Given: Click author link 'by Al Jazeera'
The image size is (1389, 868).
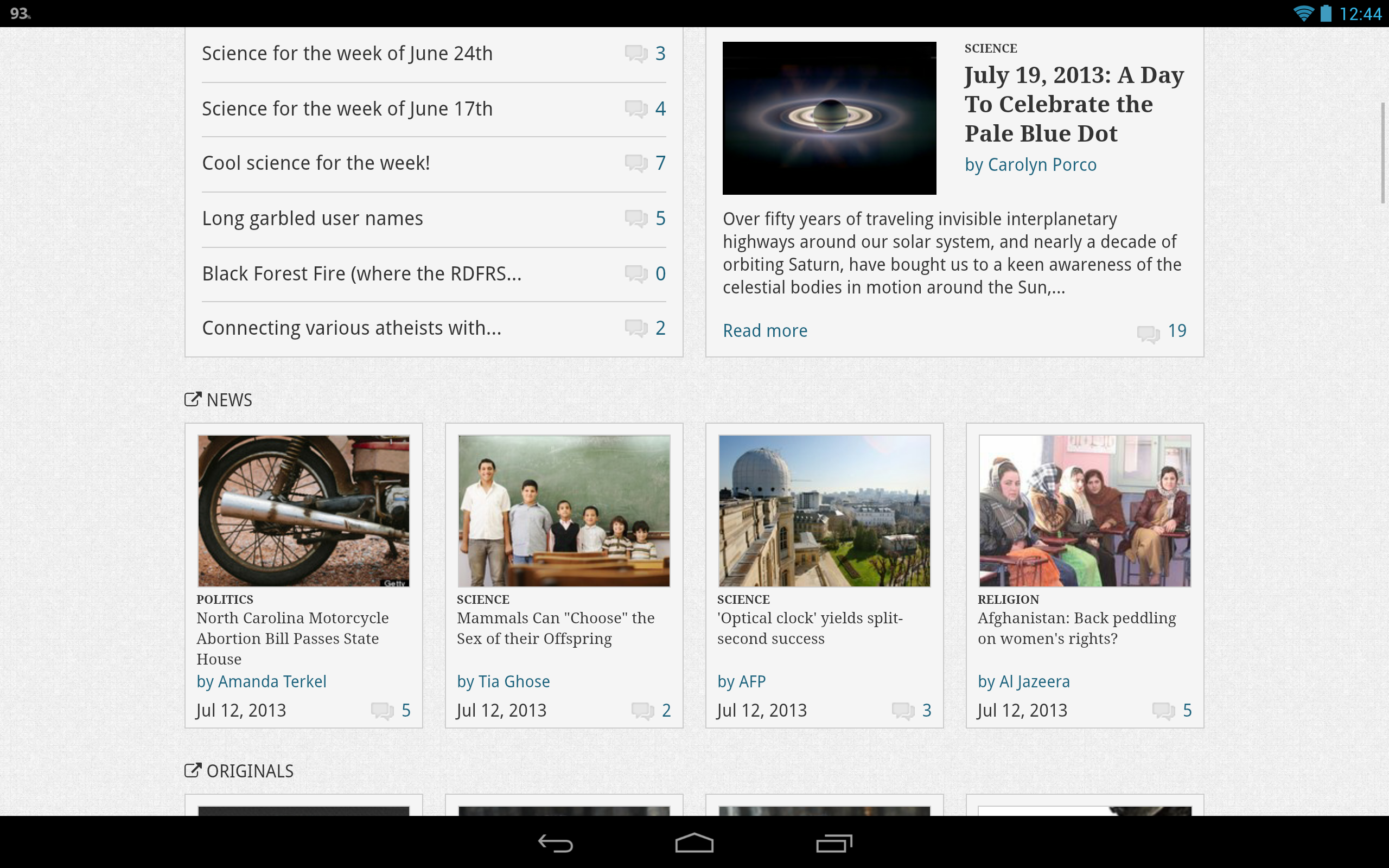Looking at the screenshot, I should pos(1024,681).
